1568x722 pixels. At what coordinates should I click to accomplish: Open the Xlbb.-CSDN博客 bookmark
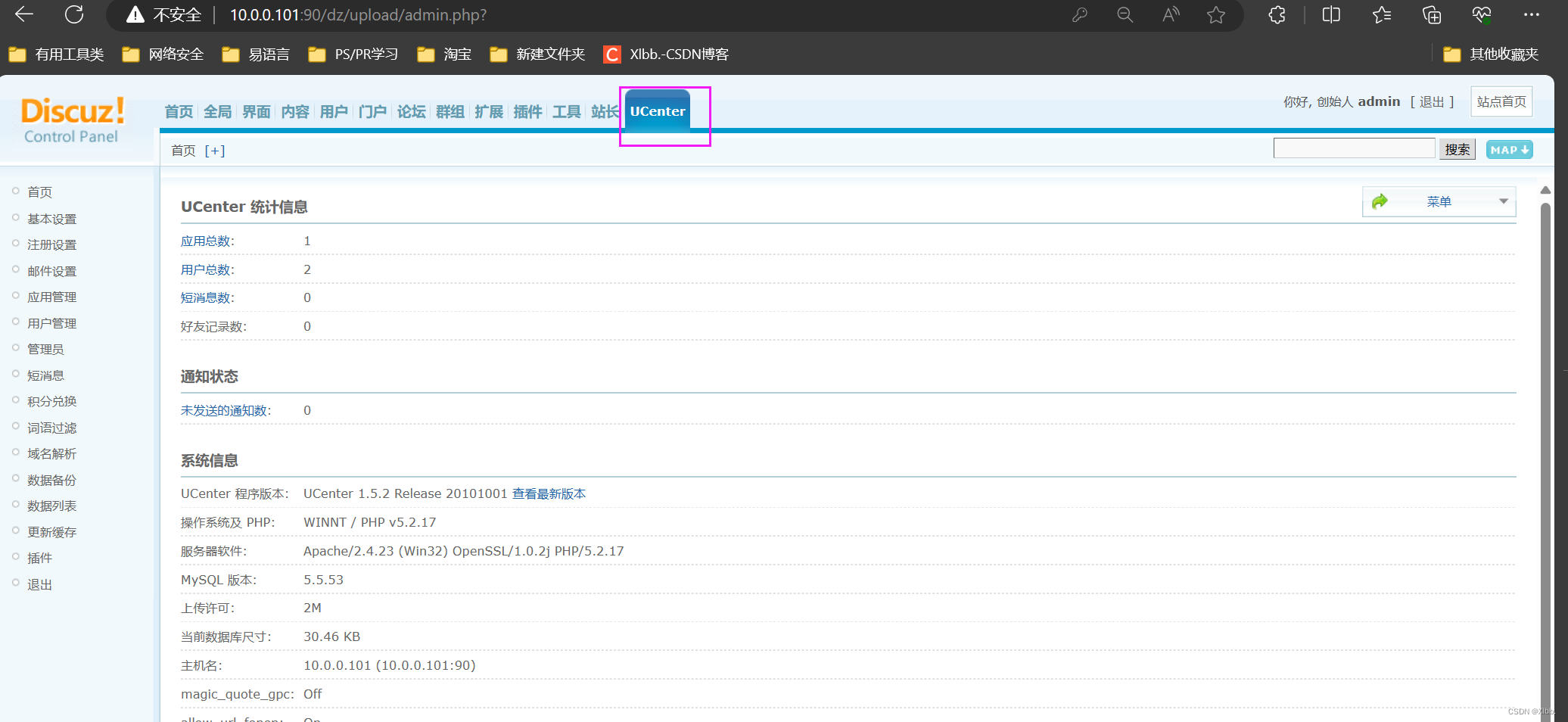[666, 54]
